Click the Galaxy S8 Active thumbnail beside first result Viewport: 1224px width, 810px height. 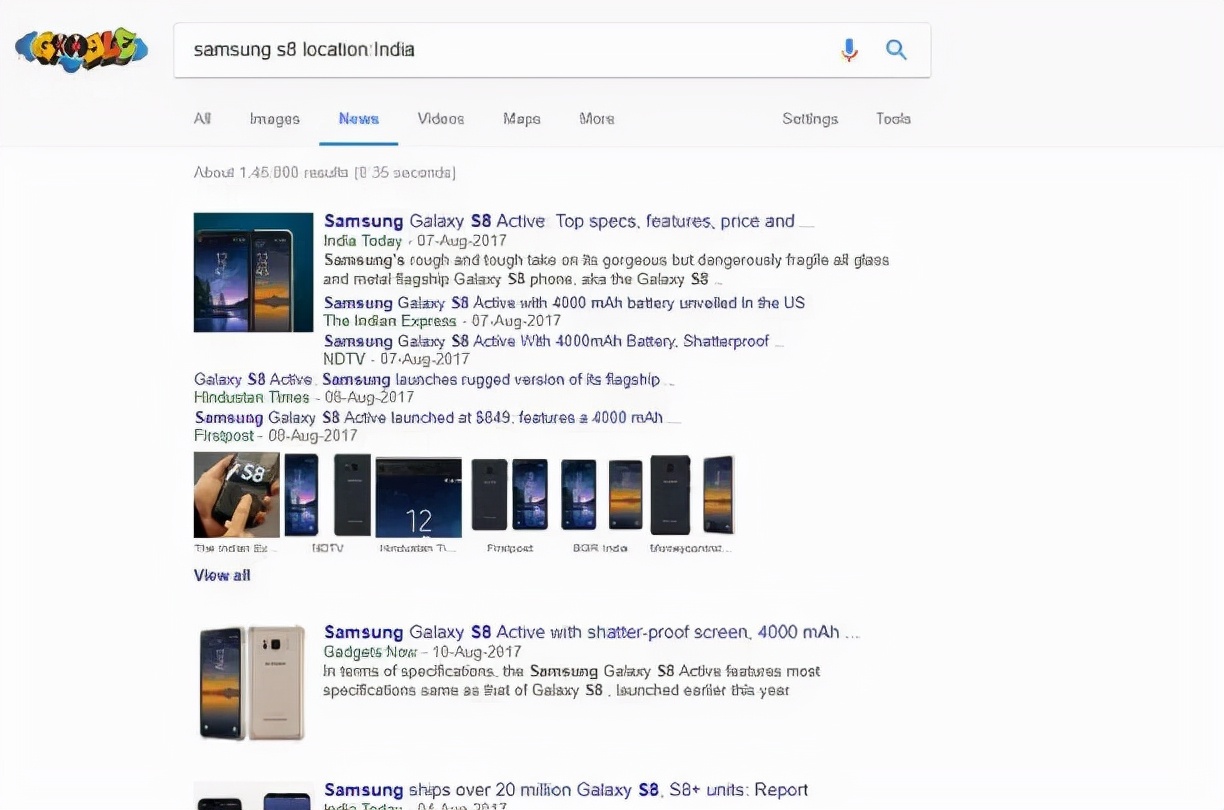tap(253, 272)
